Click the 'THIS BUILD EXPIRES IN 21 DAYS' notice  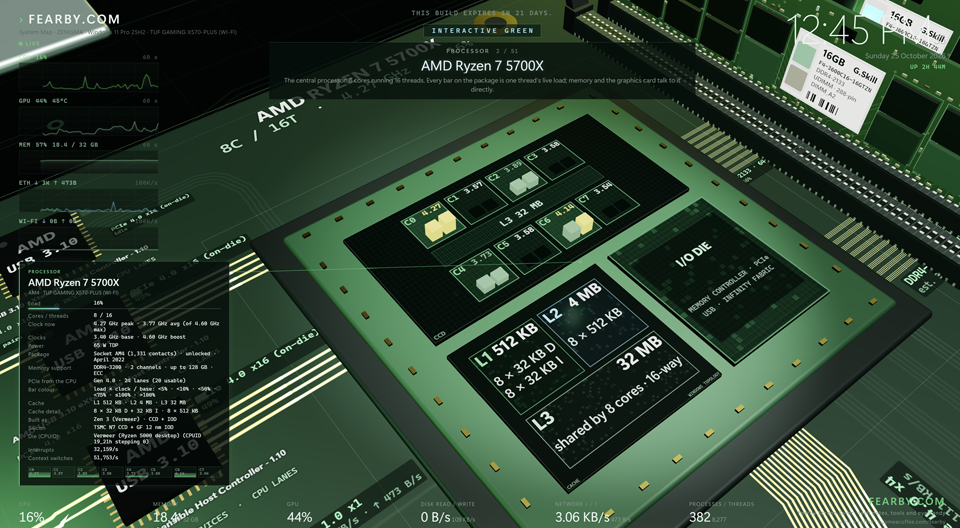pos(482,13)
